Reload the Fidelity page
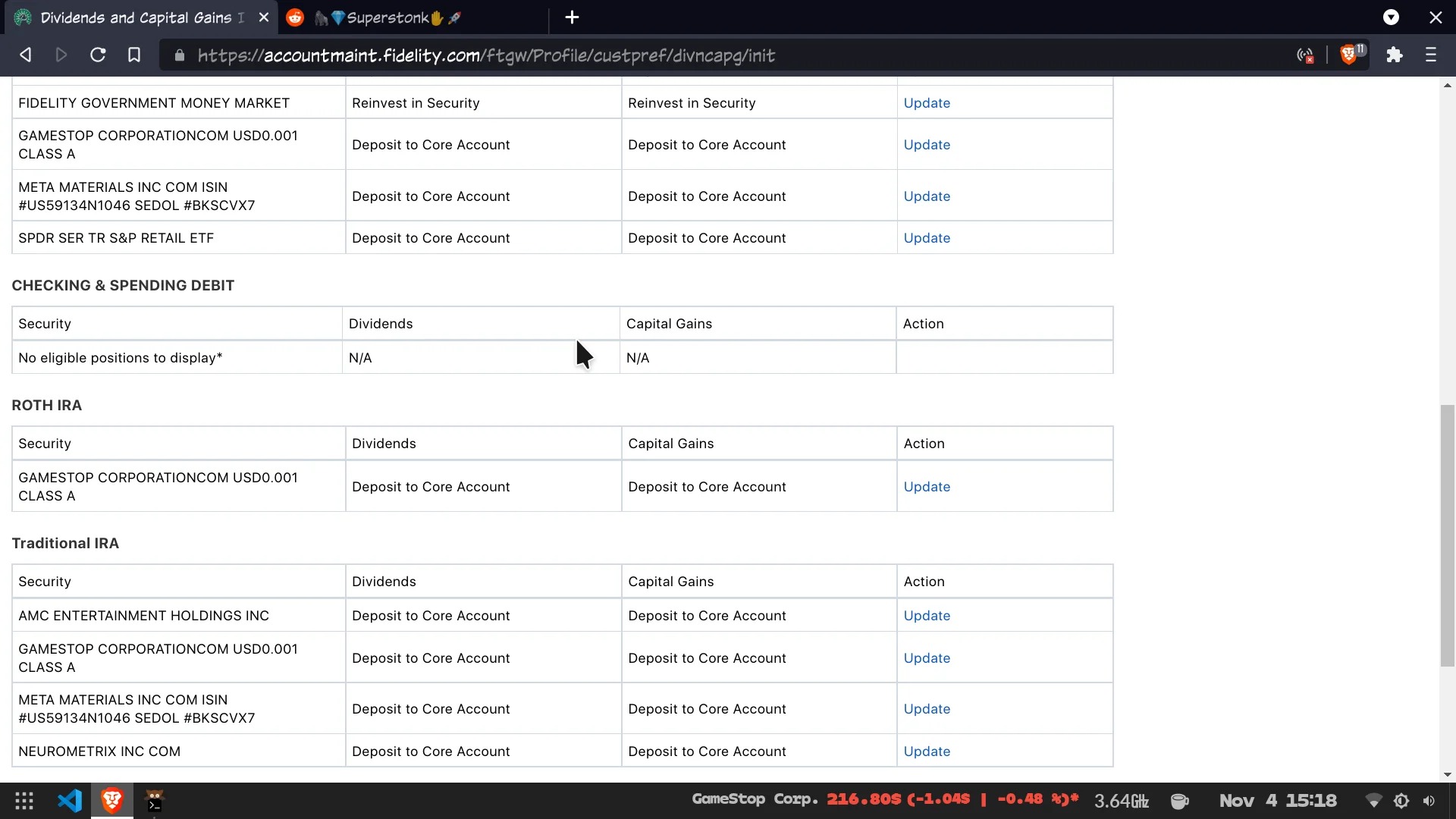 pyautogui.click(x=98, y=55)
